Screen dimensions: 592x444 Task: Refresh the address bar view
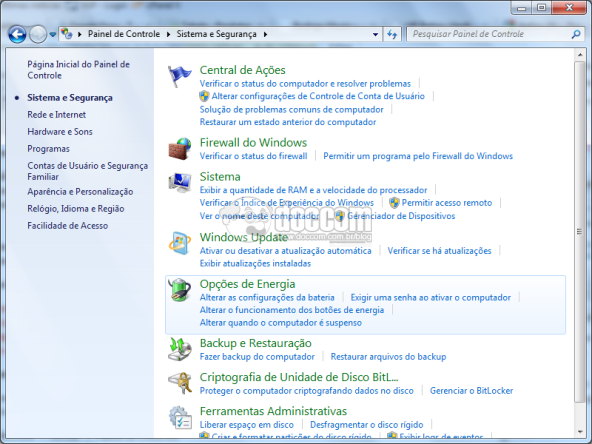coord(392,34)
